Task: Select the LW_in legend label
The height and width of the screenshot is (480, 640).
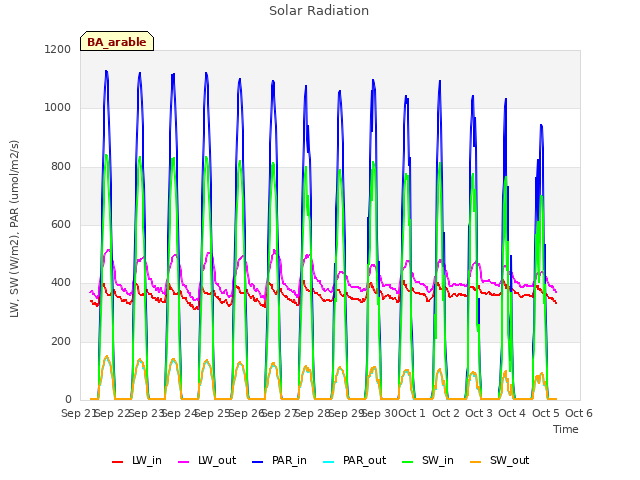Action: [147, 461]
